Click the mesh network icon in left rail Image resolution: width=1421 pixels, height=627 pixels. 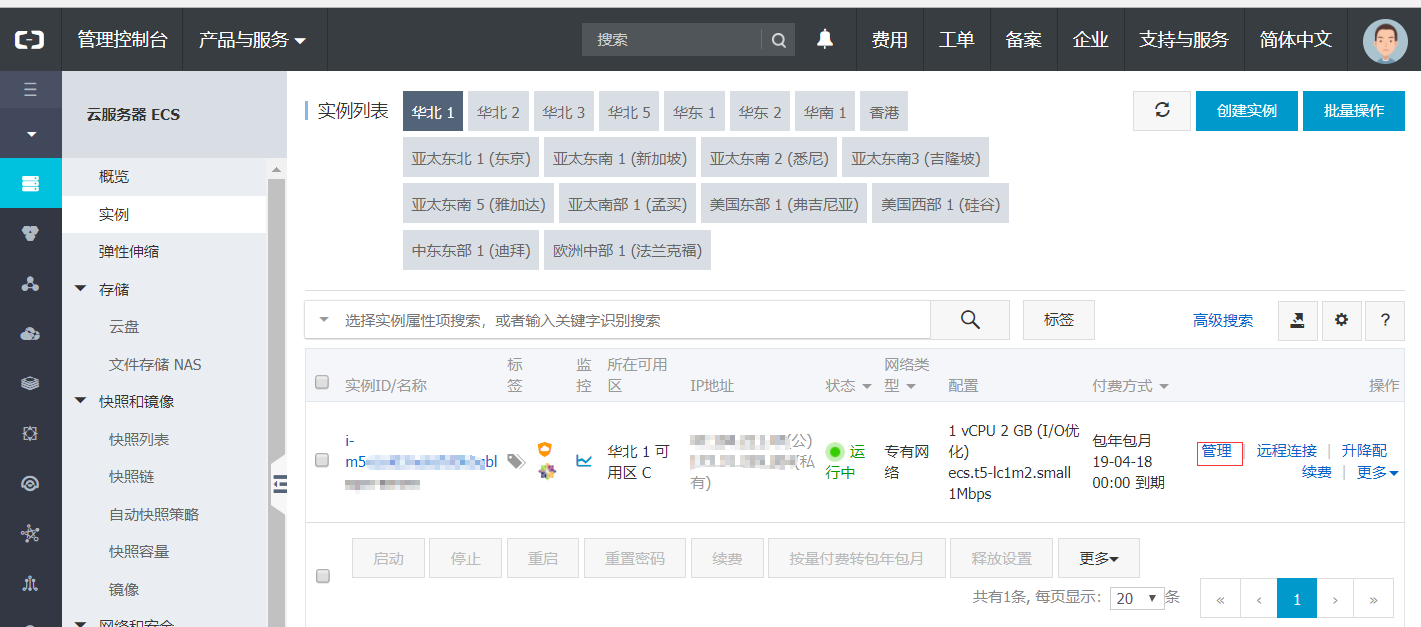[30, 533]
